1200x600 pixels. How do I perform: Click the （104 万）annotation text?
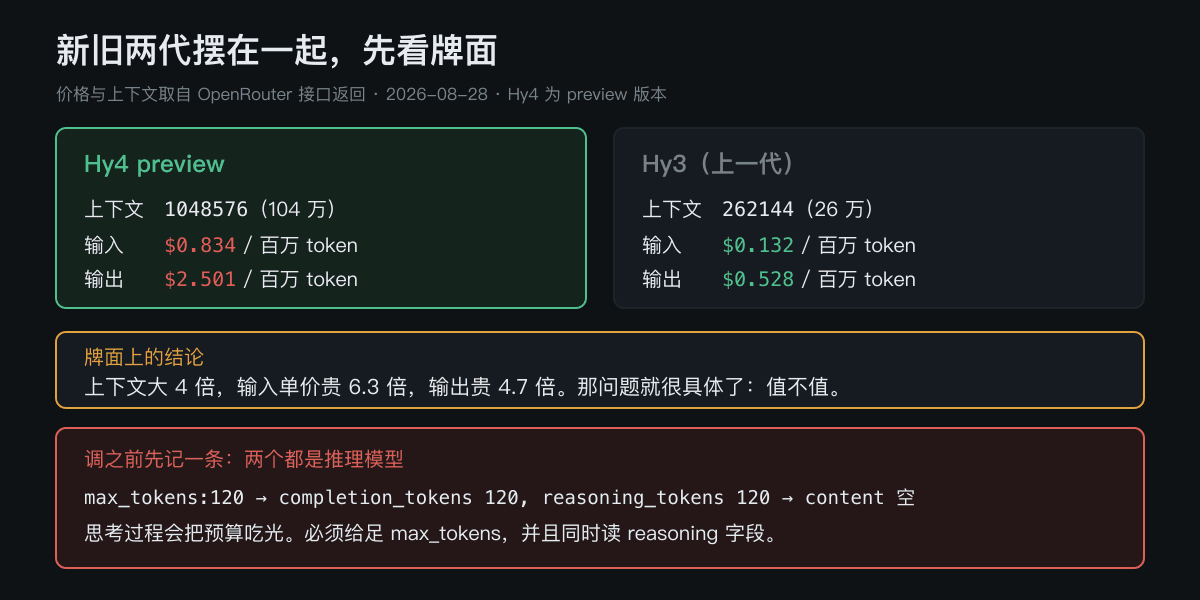[x=296, y=210]
